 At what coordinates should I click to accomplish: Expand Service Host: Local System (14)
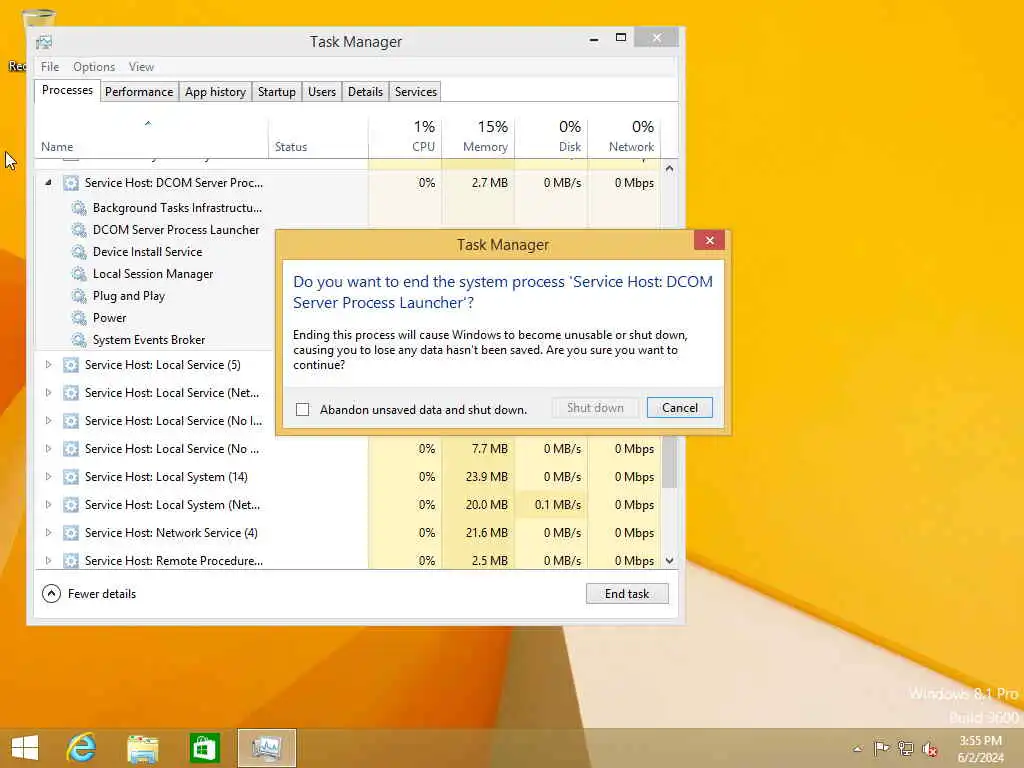coord(48,477)
